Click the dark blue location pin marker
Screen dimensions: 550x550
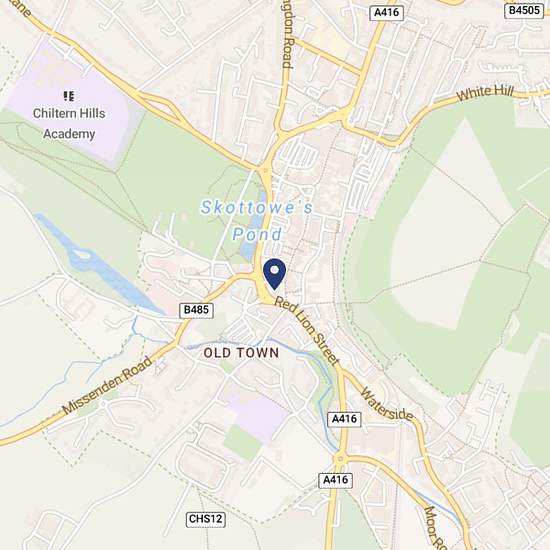pyautogui.click(x=274, y=274)
